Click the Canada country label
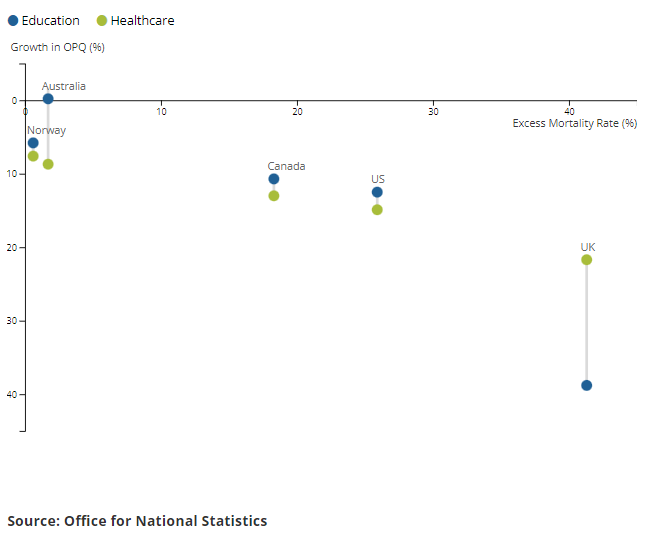The height and width of the screenshot is (535, 657). [x=286, y=166]
